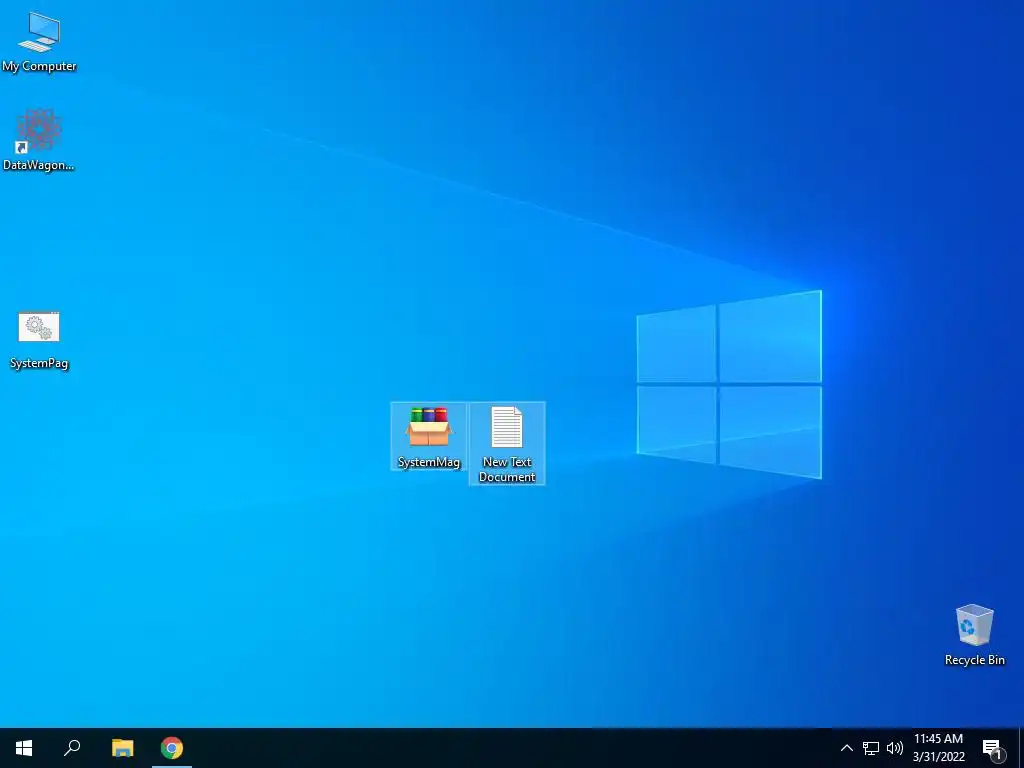Open clock showing 11:45 AM
The image size is (1024, 768).
click(x=938, y=748)
